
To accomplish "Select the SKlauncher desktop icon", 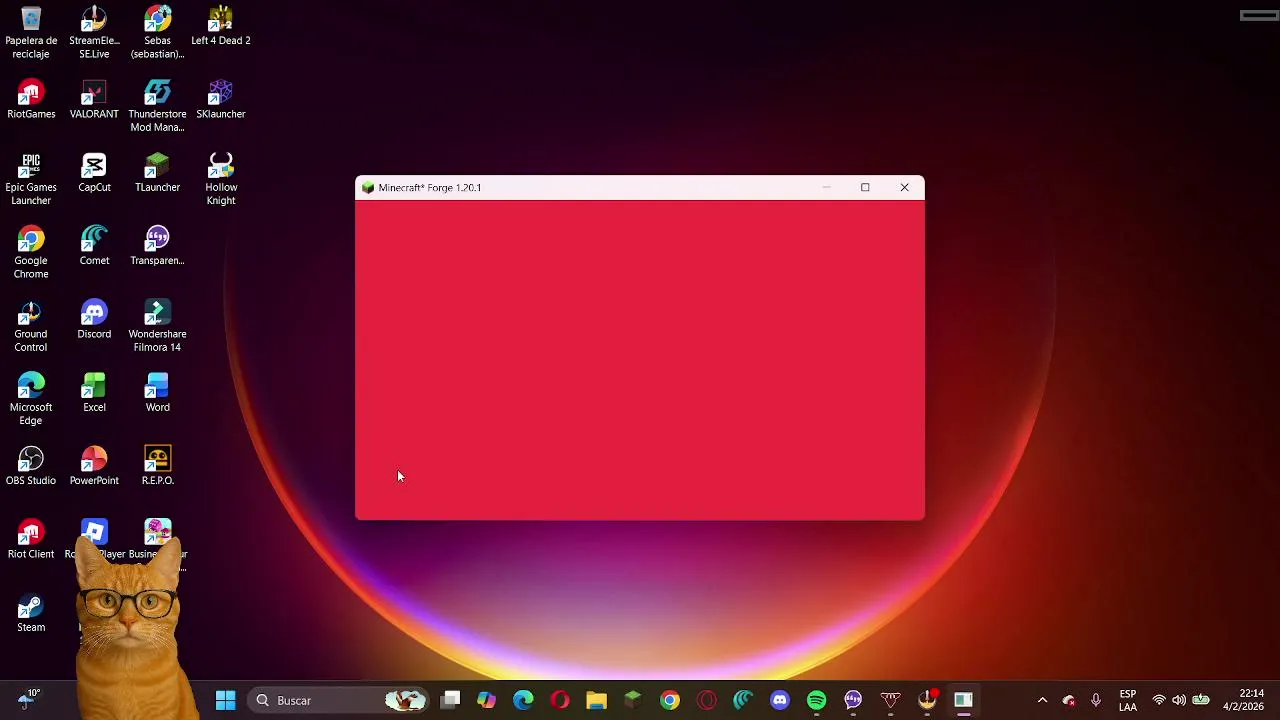I will tap(221, 100).
